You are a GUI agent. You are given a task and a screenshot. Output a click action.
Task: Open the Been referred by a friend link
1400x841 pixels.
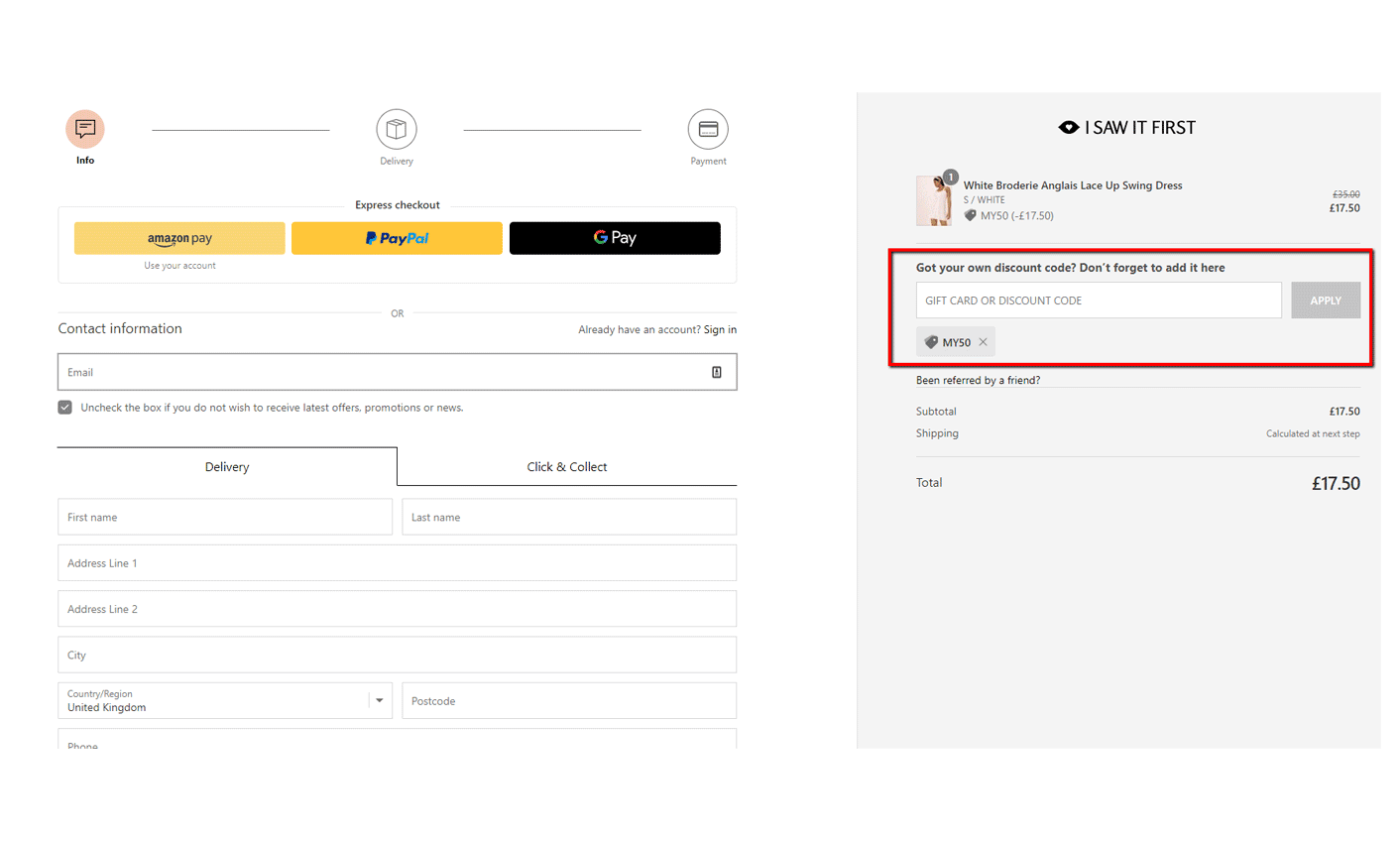978,380
